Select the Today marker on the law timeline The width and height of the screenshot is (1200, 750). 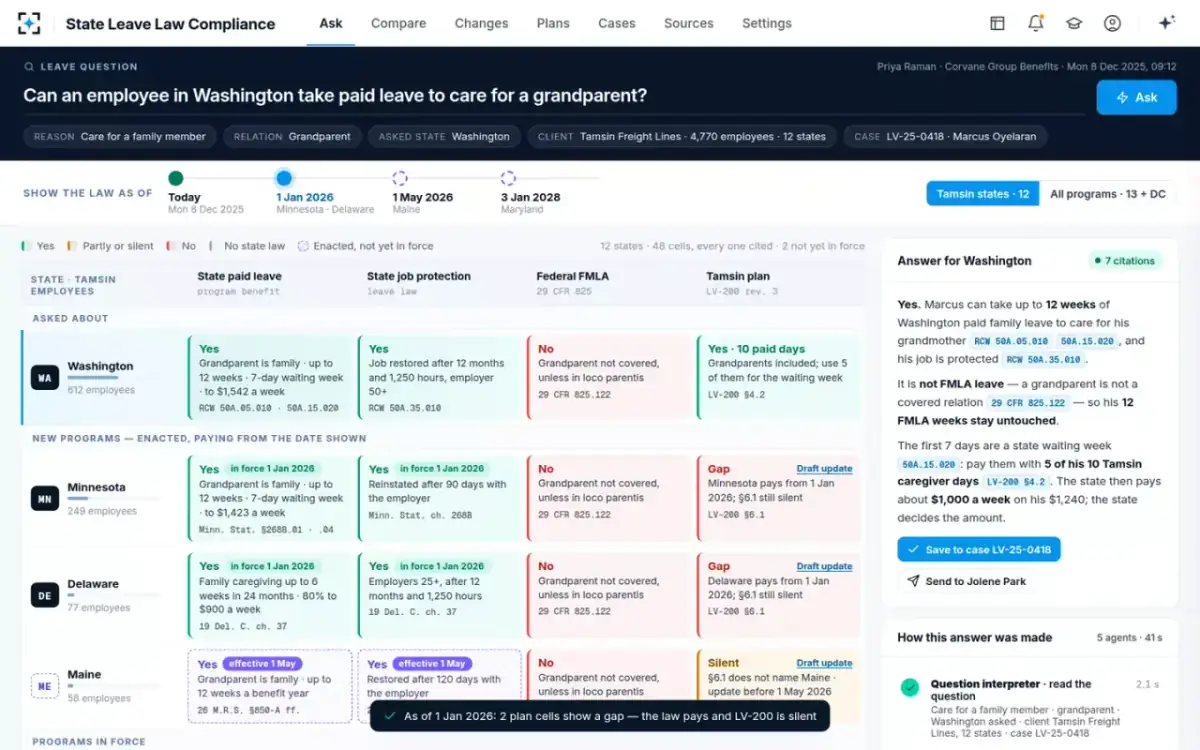pos(176,179)
